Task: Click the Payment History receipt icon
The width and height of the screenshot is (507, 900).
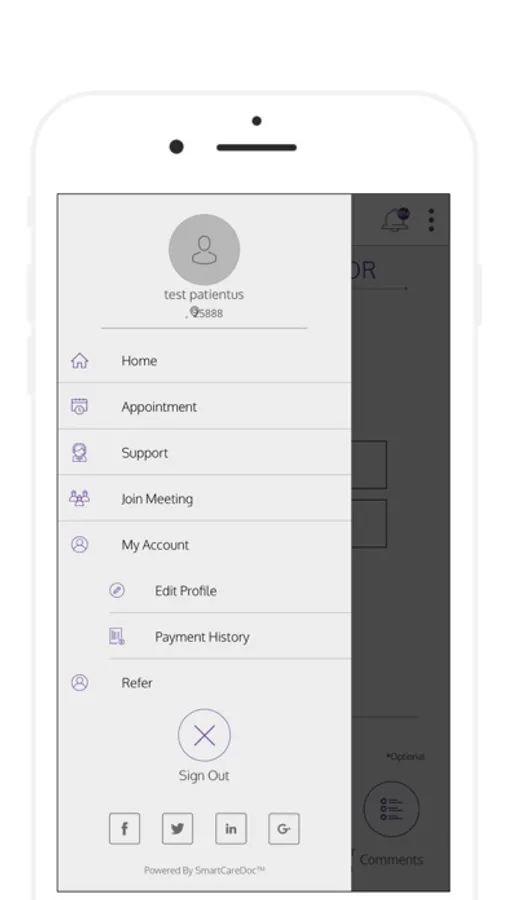Action: click(x=117, y=636)
